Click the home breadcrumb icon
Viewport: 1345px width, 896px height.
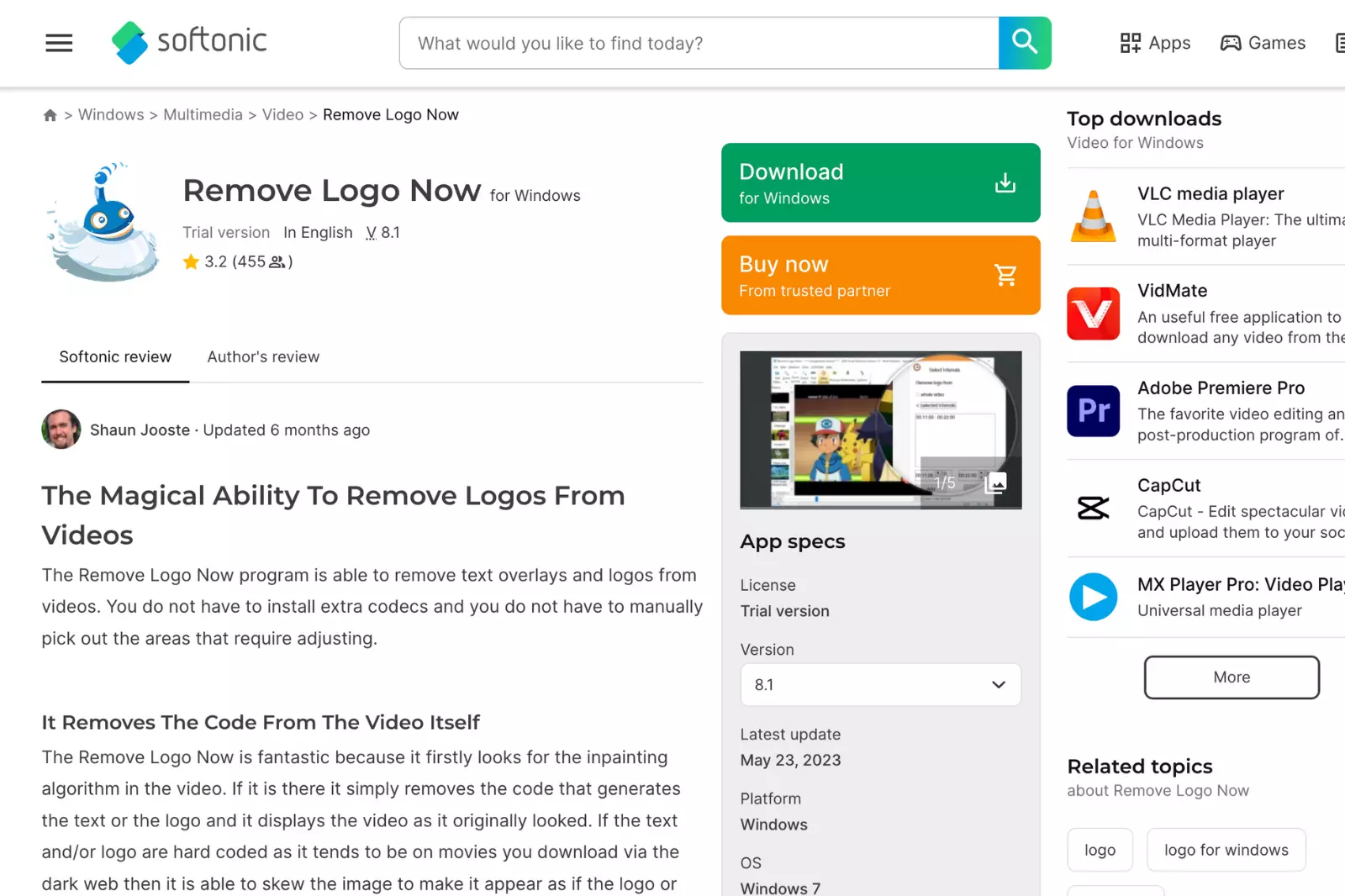[50, 115]
